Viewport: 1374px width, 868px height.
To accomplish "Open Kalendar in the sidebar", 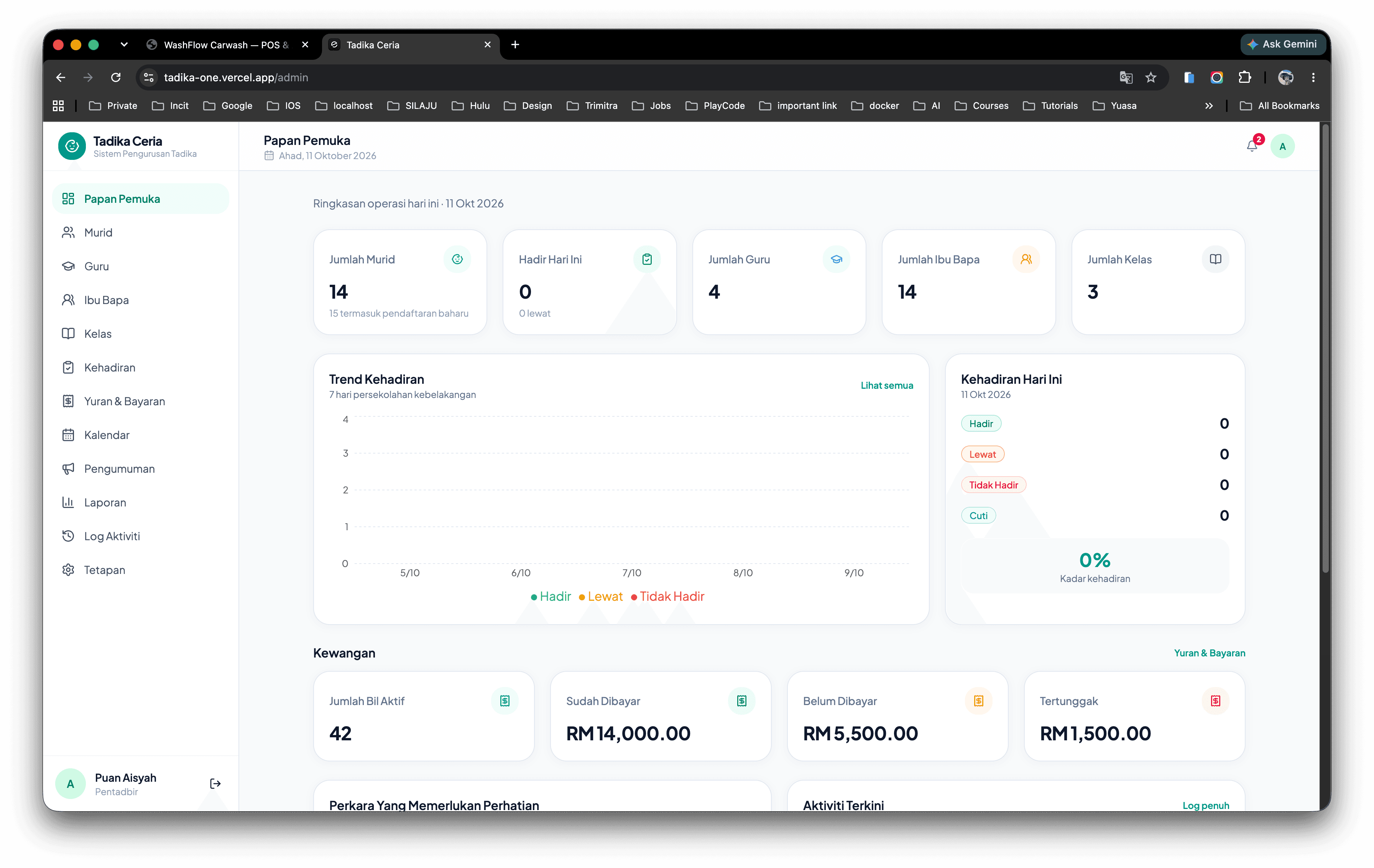I will tap(140, 435).
